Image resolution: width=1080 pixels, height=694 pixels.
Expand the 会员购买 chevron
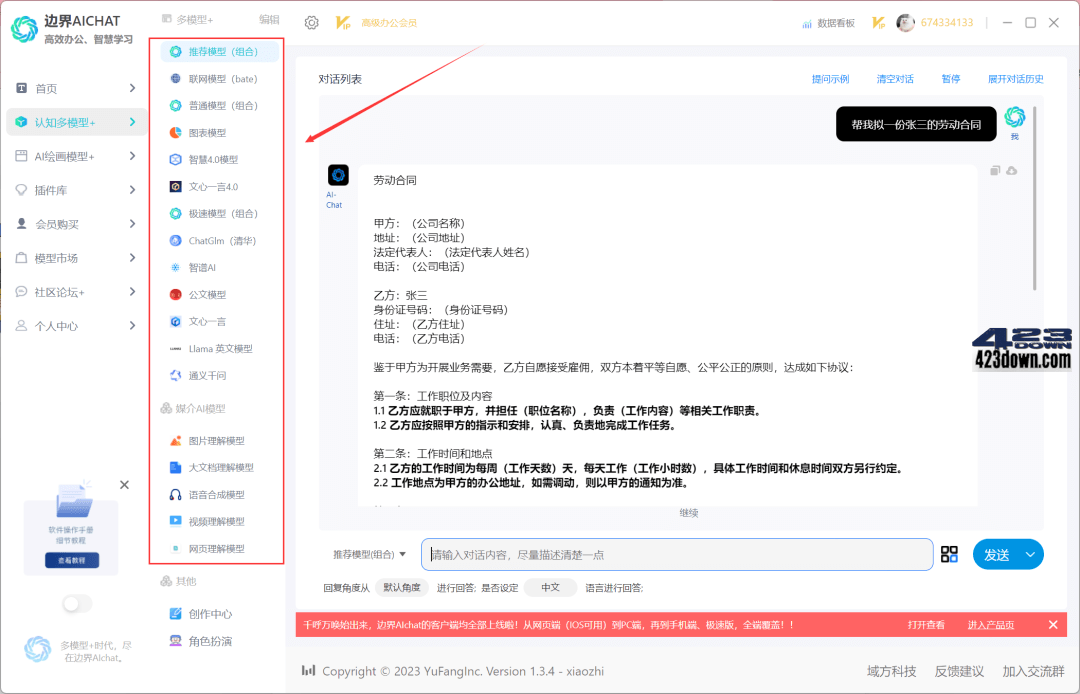132,224
